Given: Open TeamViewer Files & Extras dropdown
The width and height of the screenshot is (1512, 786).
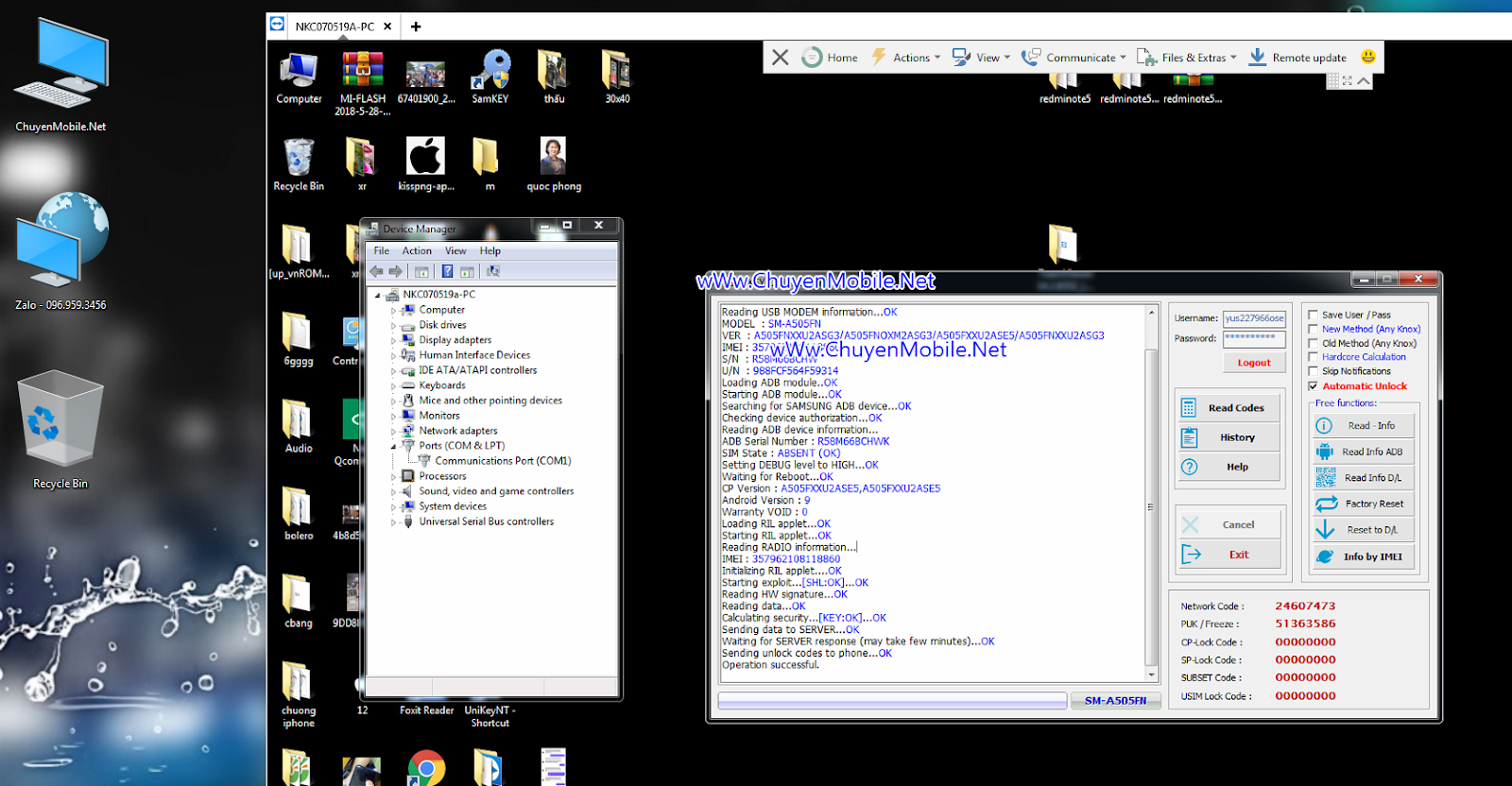Looking at the screenshot, I should pos(1187,58).
